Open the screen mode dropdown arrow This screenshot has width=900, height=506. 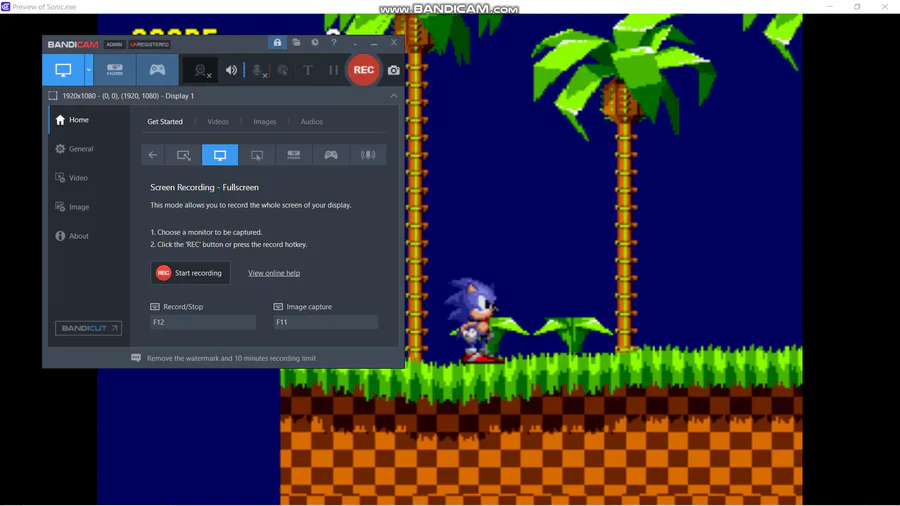point(88,70)
